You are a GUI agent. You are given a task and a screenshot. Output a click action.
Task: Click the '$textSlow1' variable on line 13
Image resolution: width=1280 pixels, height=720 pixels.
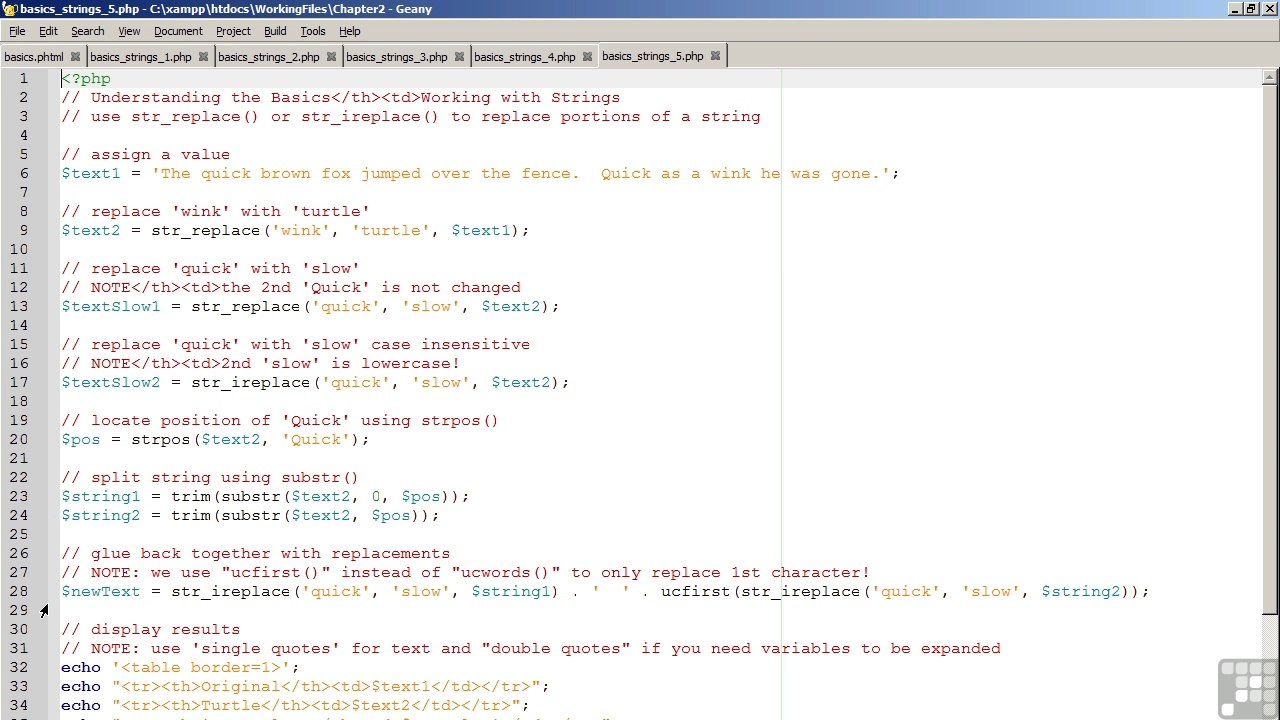(110, 307)
